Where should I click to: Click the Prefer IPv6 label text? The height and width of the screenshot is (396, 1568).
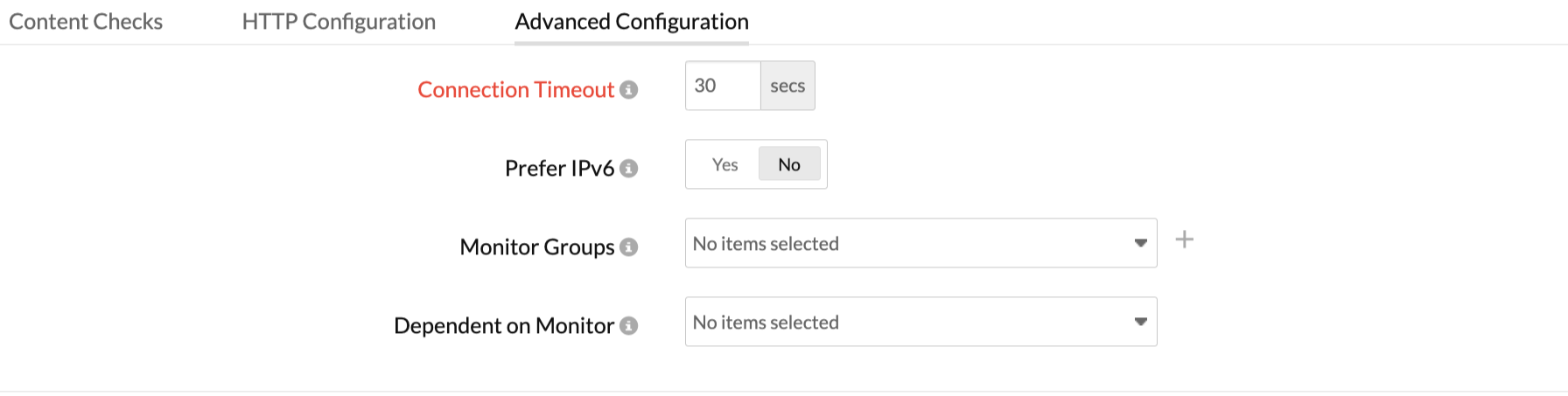559,169
